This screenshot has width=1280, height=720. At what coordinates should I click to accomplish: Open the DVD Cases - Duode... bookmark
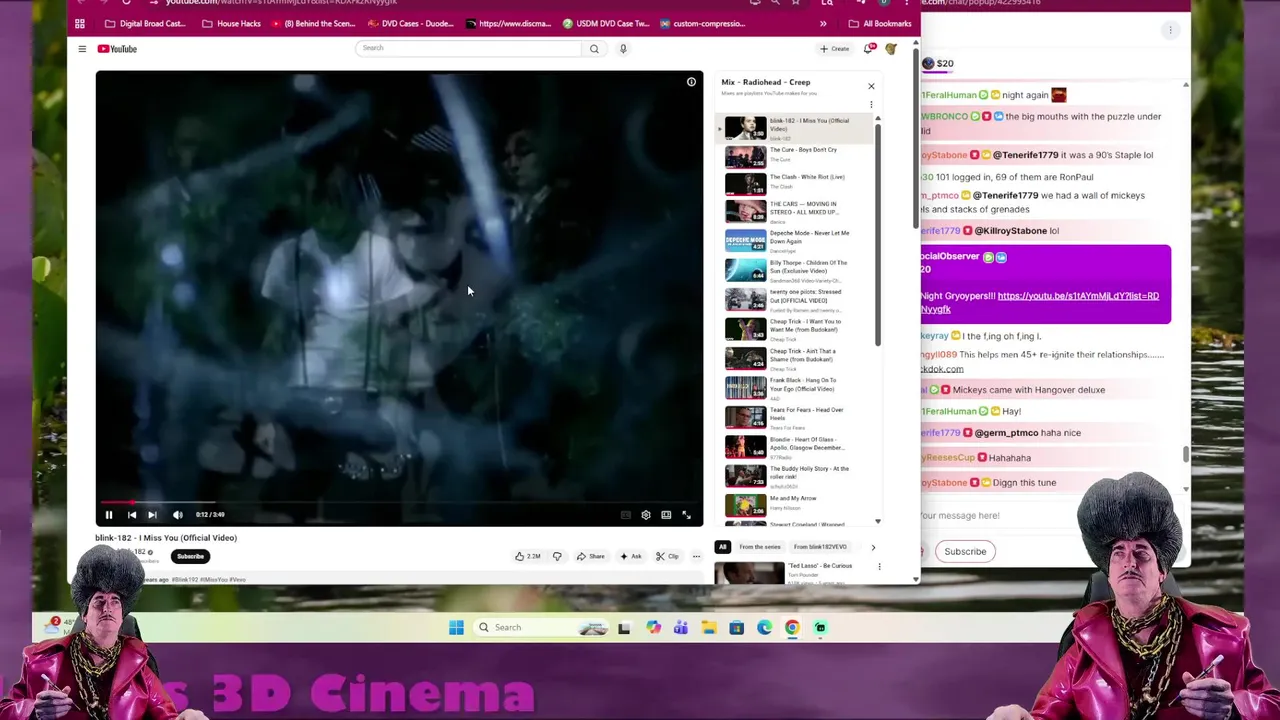click(410, 23)
